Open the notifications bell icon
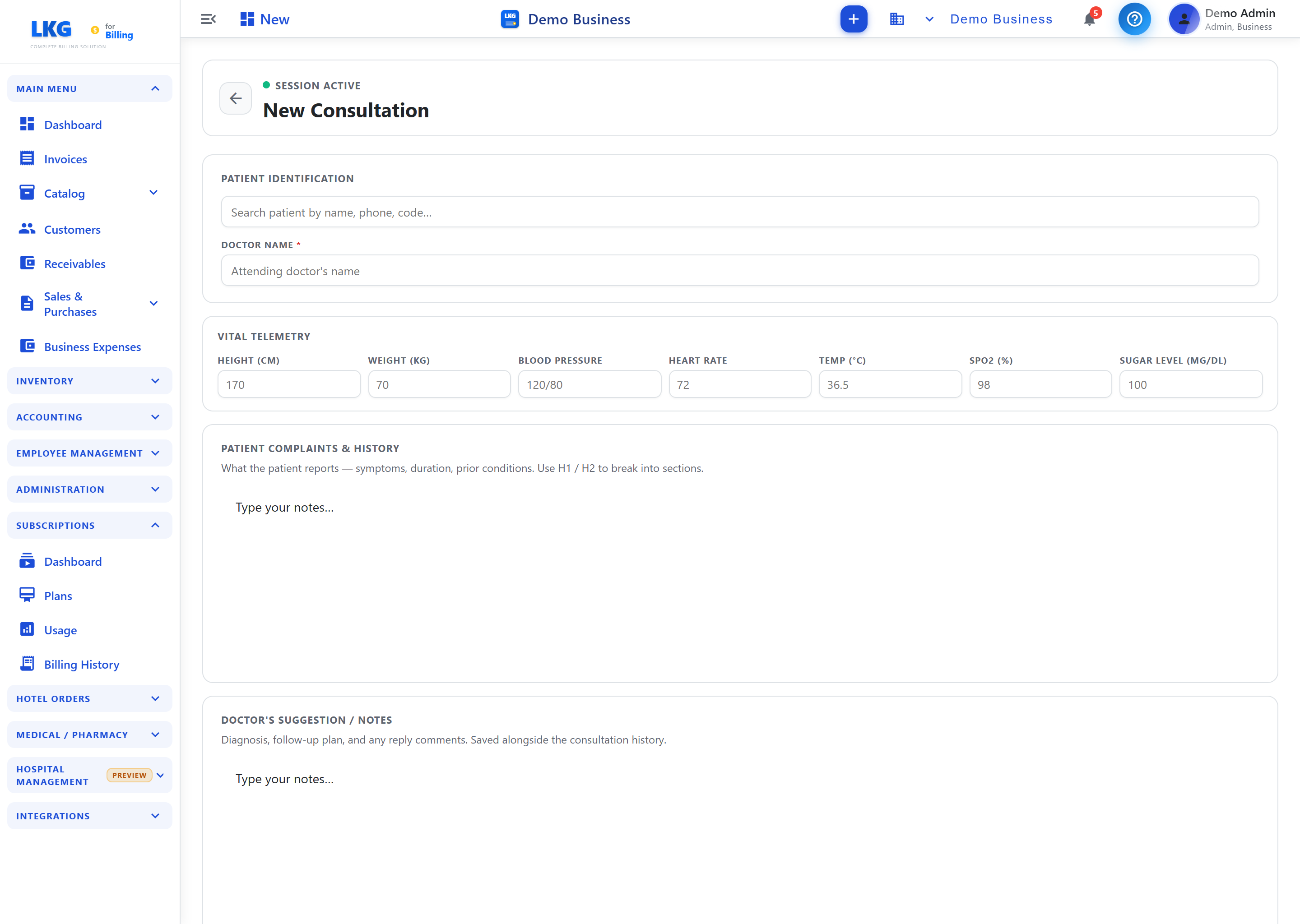 [x=1089, y=19]
